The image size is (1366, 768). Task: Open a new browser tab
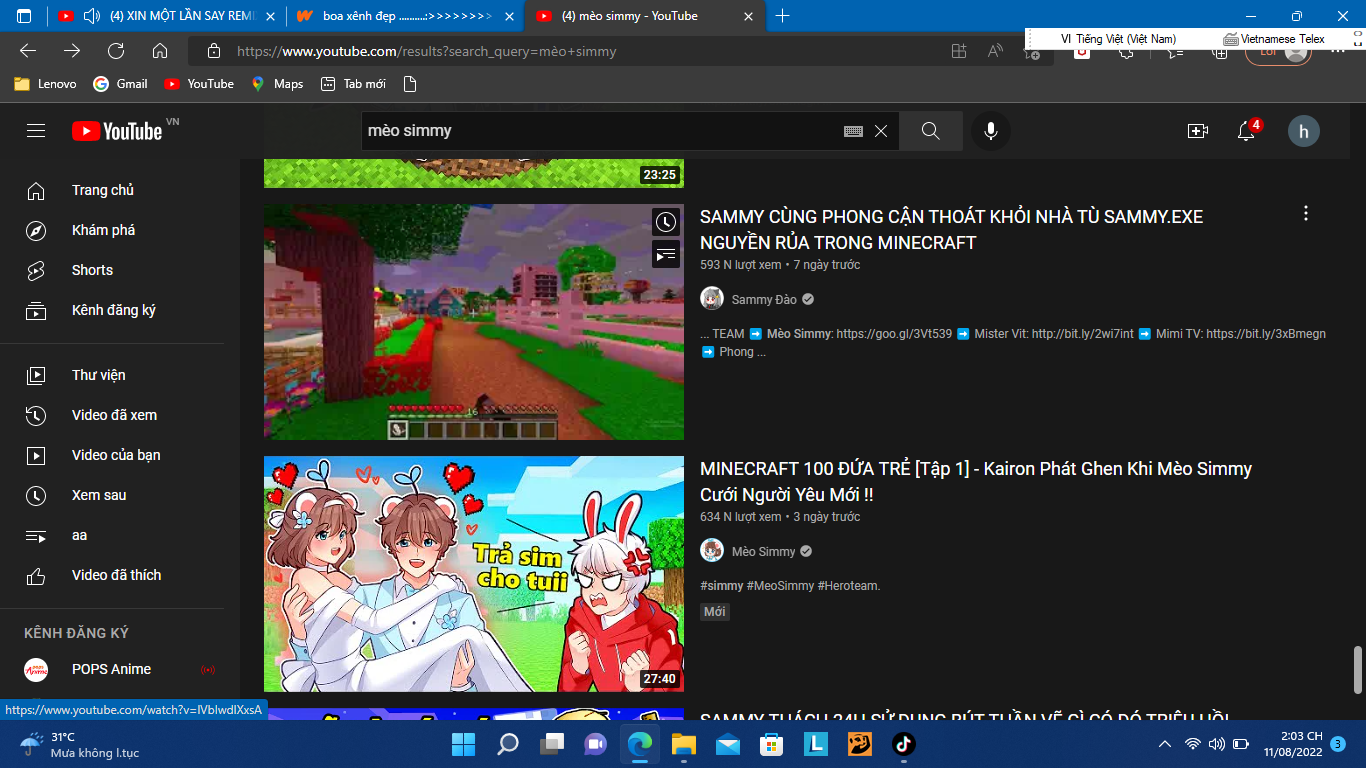[x=783, y=16]
